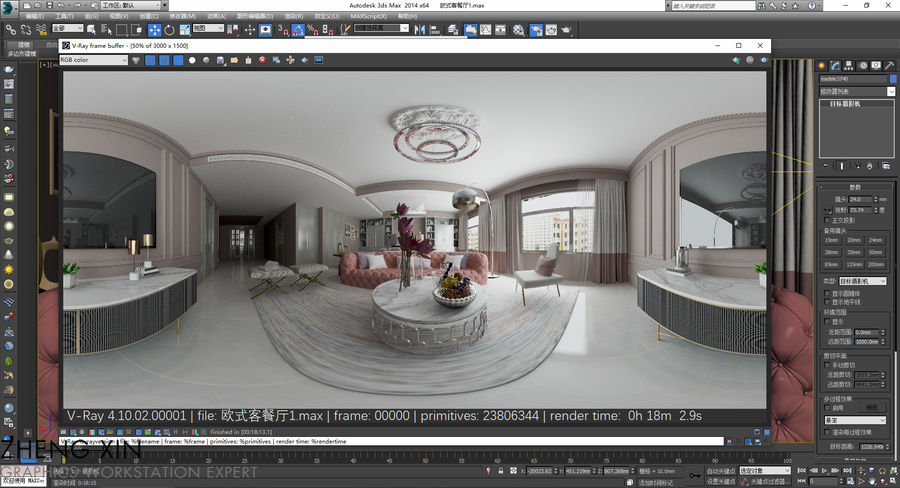Open Modify panel tab icon
The height and width of the screenshot is (488, 900).
[x=835, y=65]
